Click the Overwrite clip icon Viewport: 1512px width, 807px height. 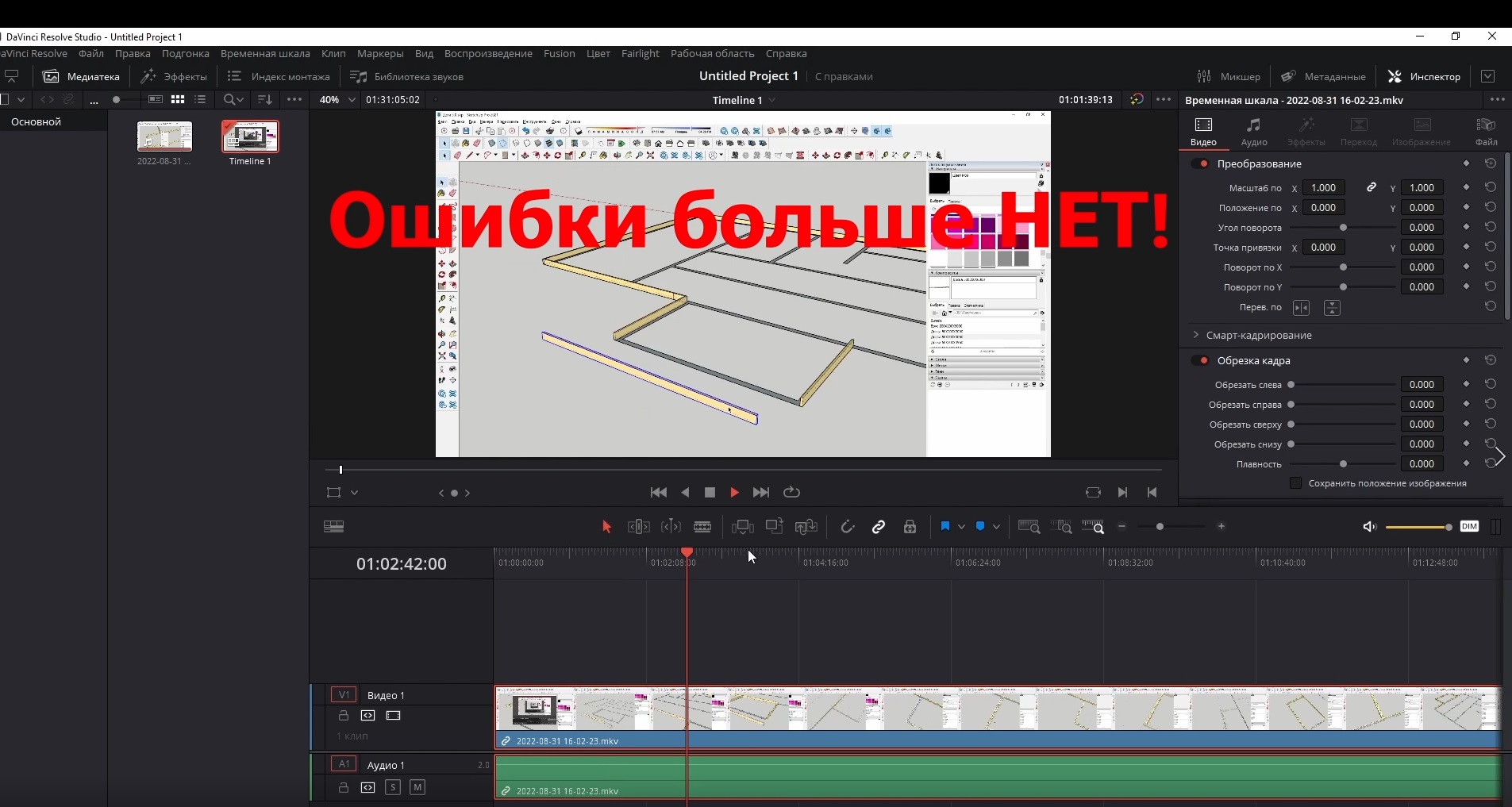coord(774,526)
